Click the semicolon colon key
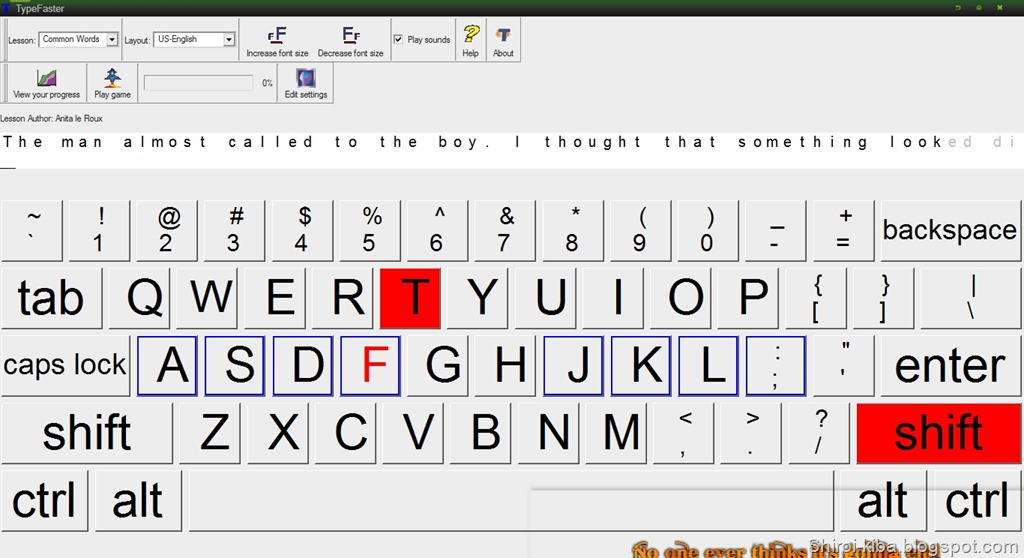Image resolution: width=1024 pixels, height=558 pixels. tap(776, 365)
